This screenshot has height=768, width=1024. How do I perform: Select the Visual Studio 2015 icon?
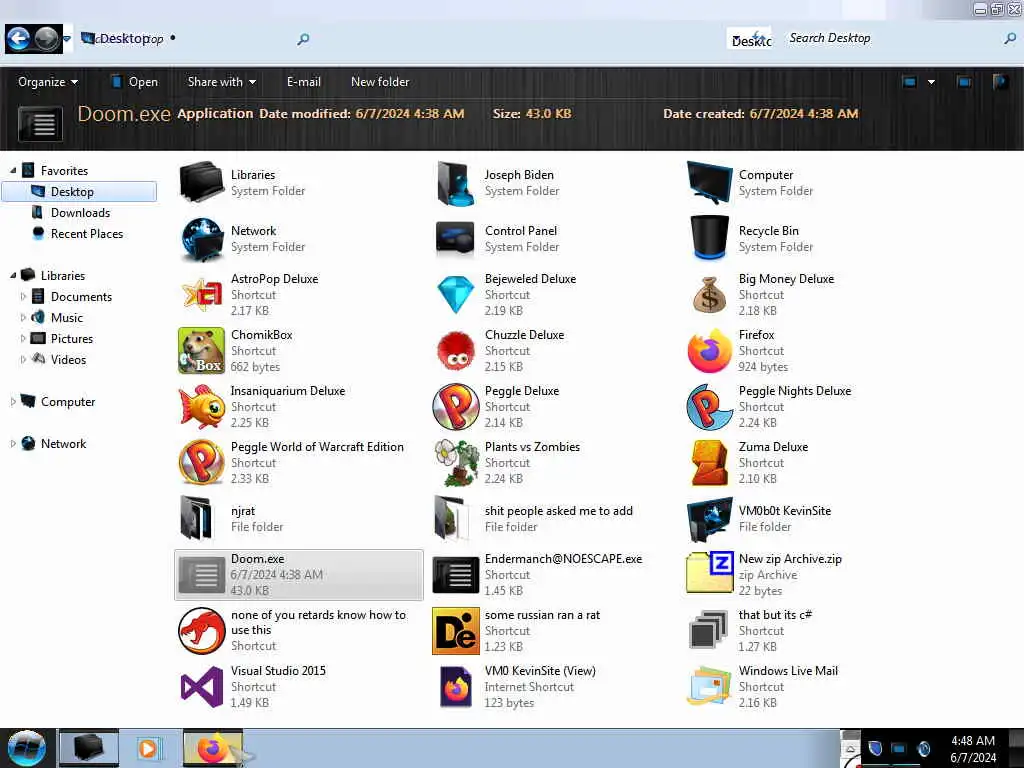[x=201, y=686]
